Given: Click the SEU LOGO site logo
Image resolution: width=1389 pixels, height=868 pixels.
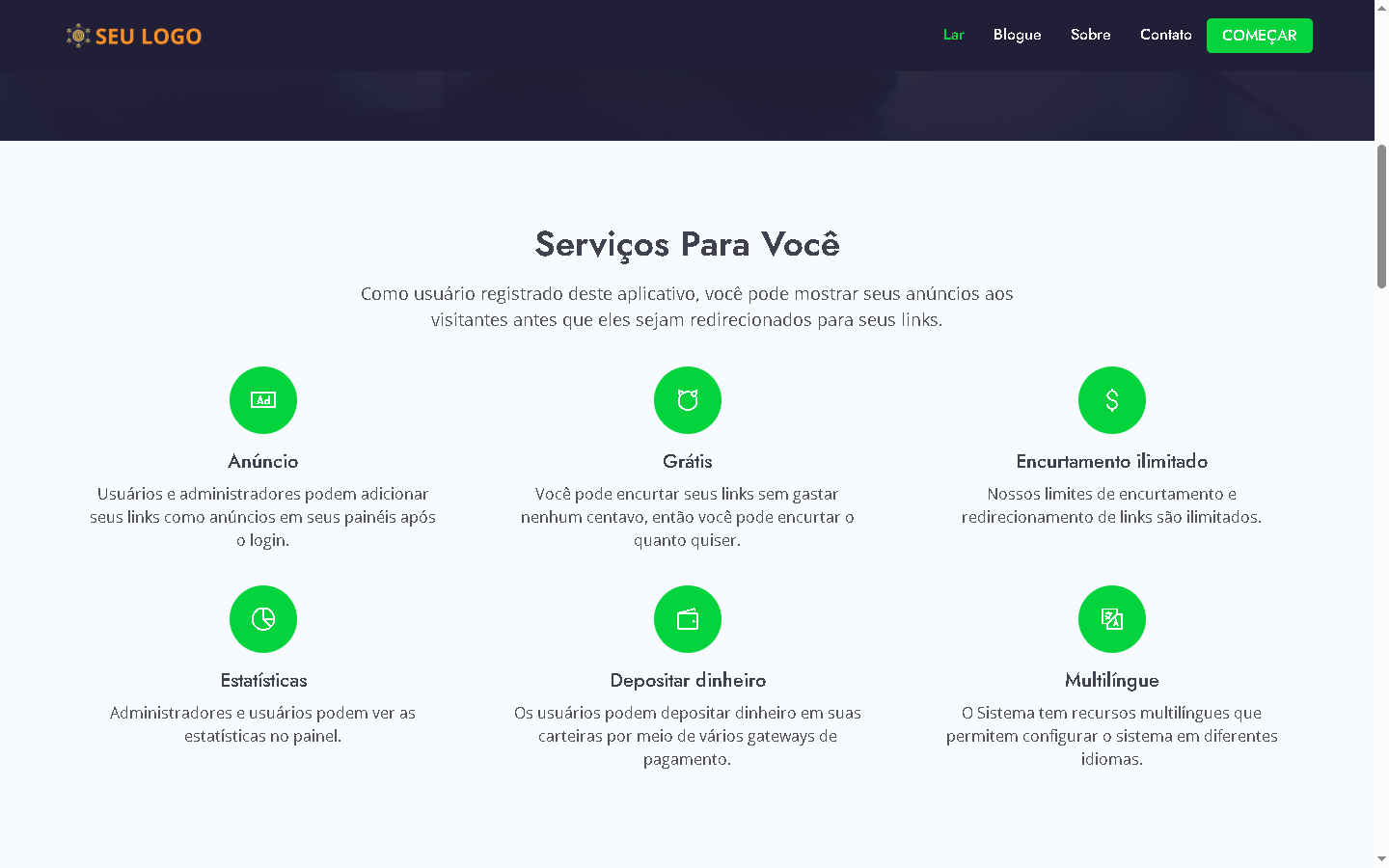Looking at the screenshot, I should [134, 36].
